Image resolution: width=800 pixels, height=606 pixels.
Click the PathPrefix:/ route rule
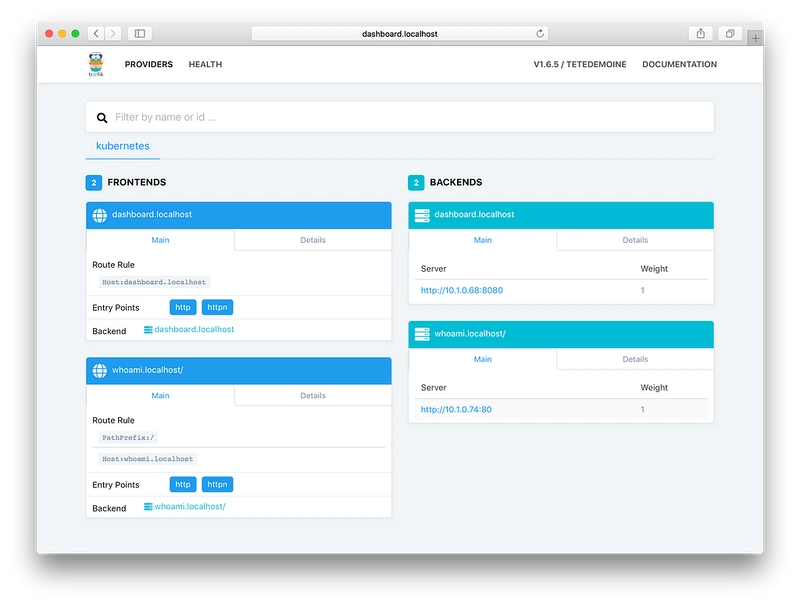tap(128, 438)
